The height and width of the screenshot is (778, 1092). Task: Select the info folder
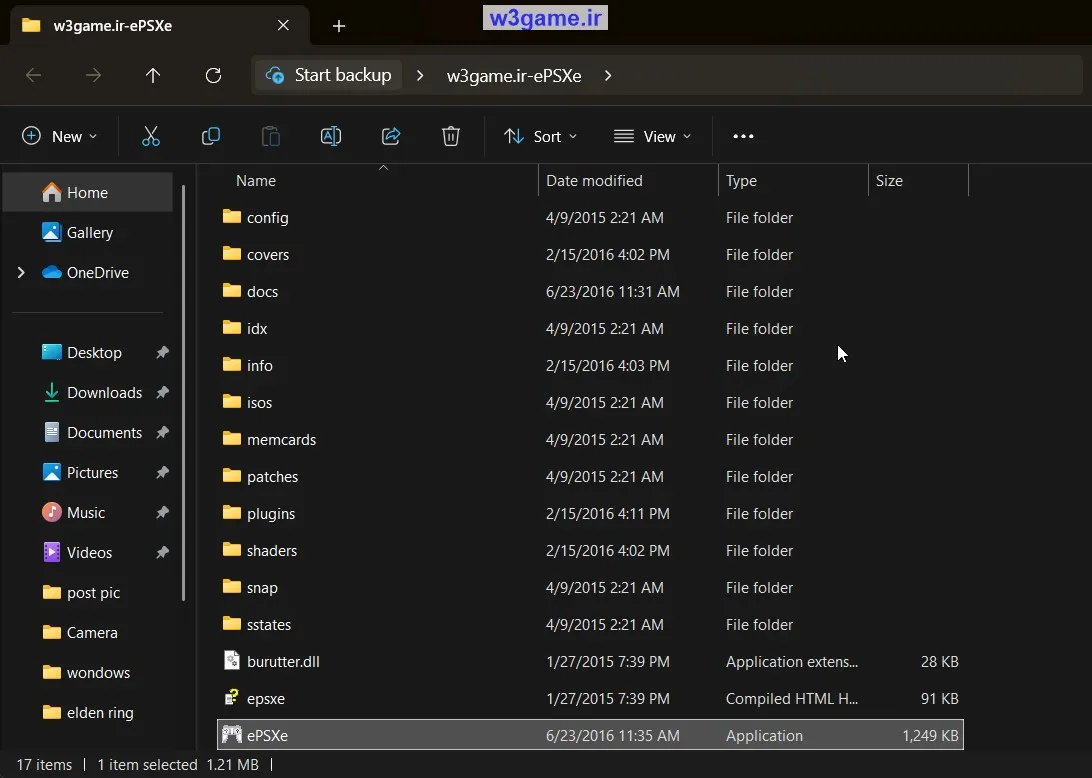[591, 365]
